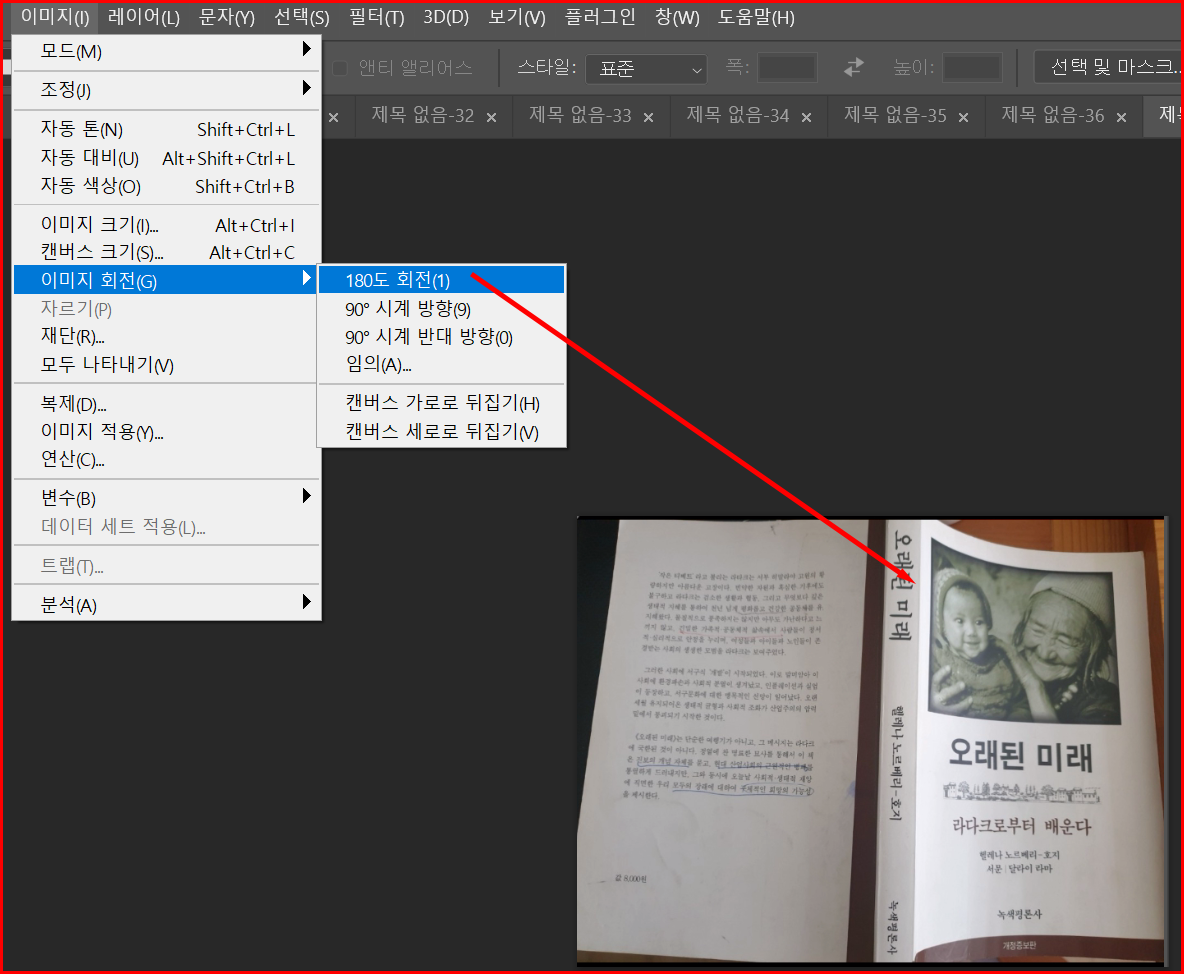1184x974 pixels.
Task: Choose 모두 나타내기(V) menu entry
Action: point(167,365)
